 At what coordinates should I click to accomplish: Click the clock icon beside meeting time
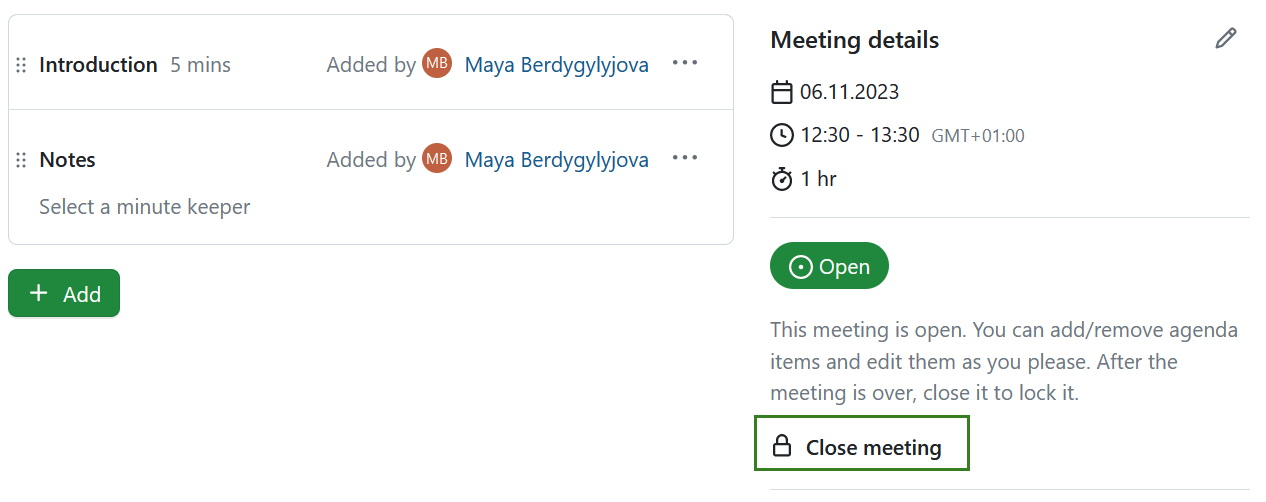(781, 135)
